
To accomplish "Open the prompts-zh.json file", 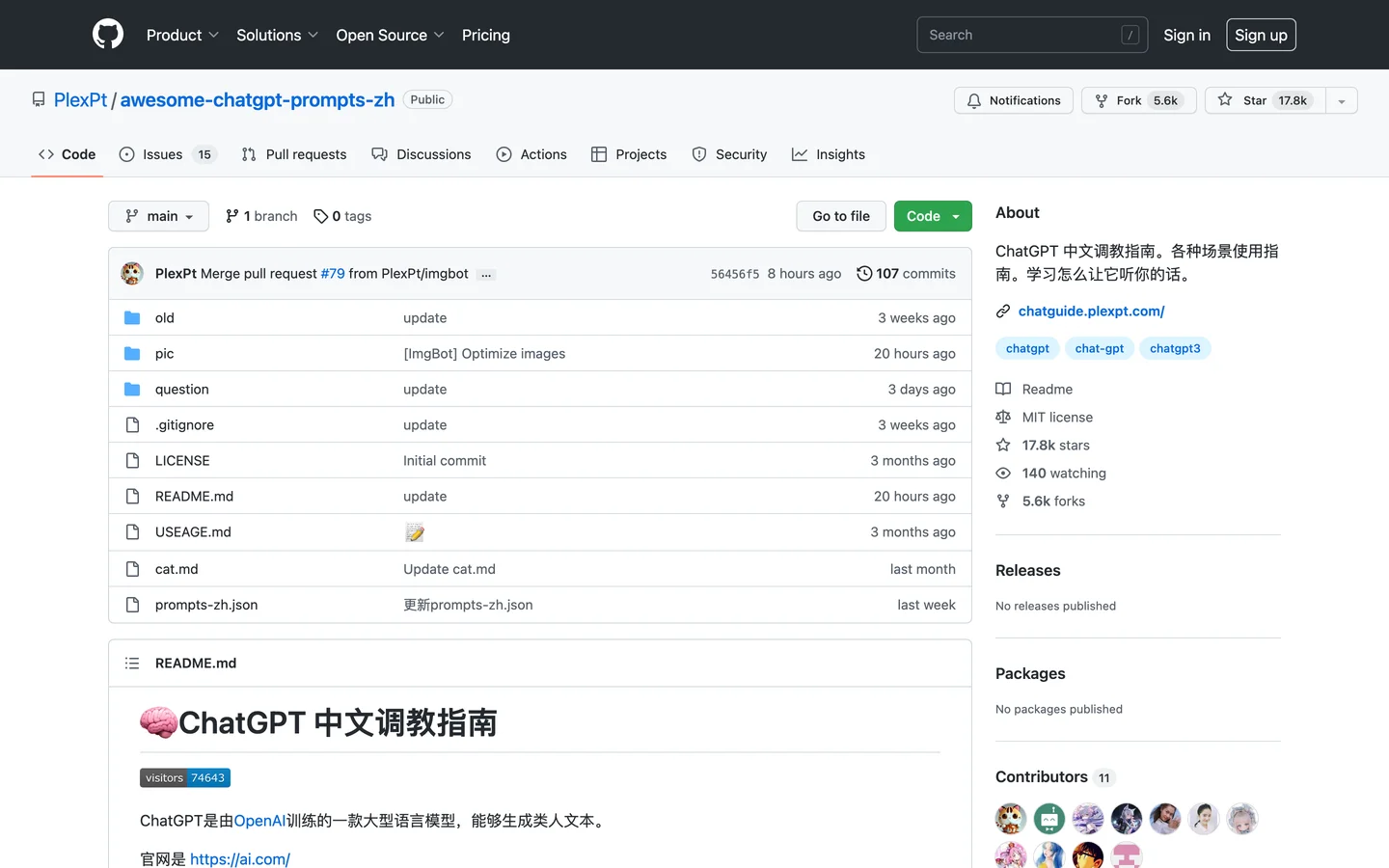I will 206,605.
